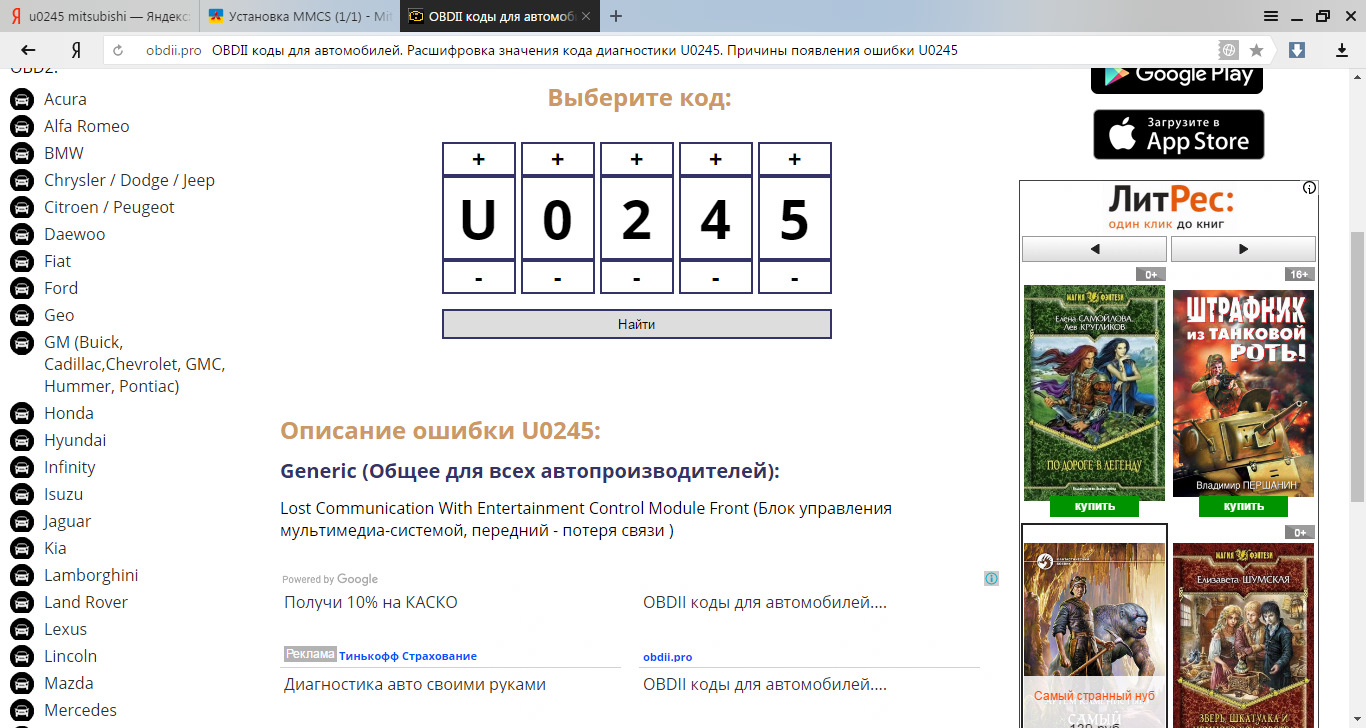Open the По дороге в легенду cover
The height and width of the screenshot is (728, 1366).
coord(1094,392)
